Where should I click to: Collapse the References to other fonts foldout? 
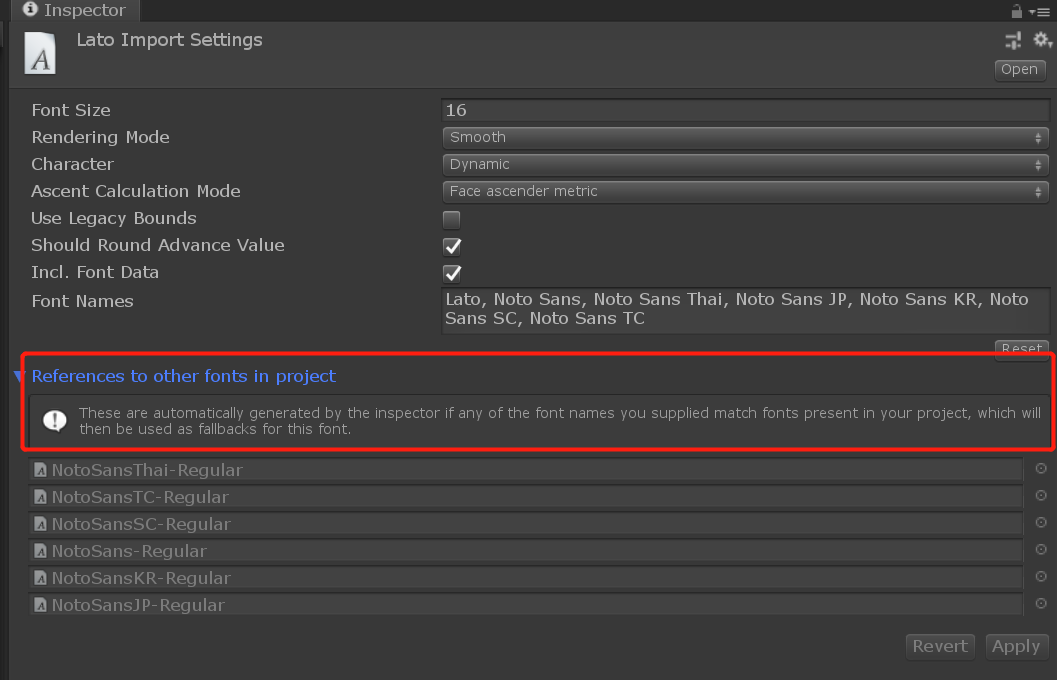18,376
